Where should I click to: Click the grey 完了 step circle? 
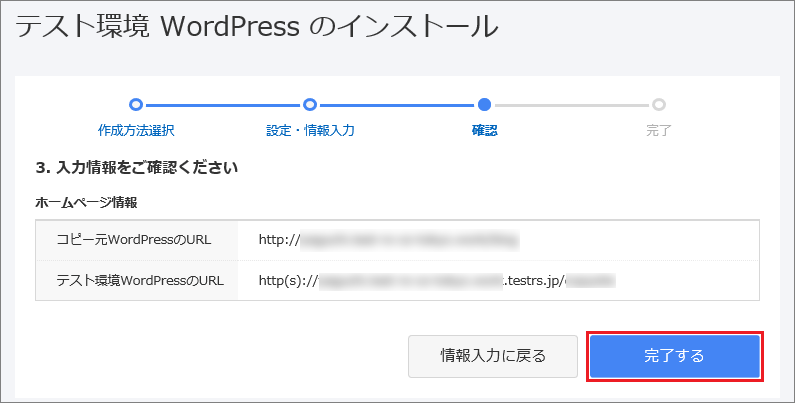pyautogui.click(x=659, y=105)
